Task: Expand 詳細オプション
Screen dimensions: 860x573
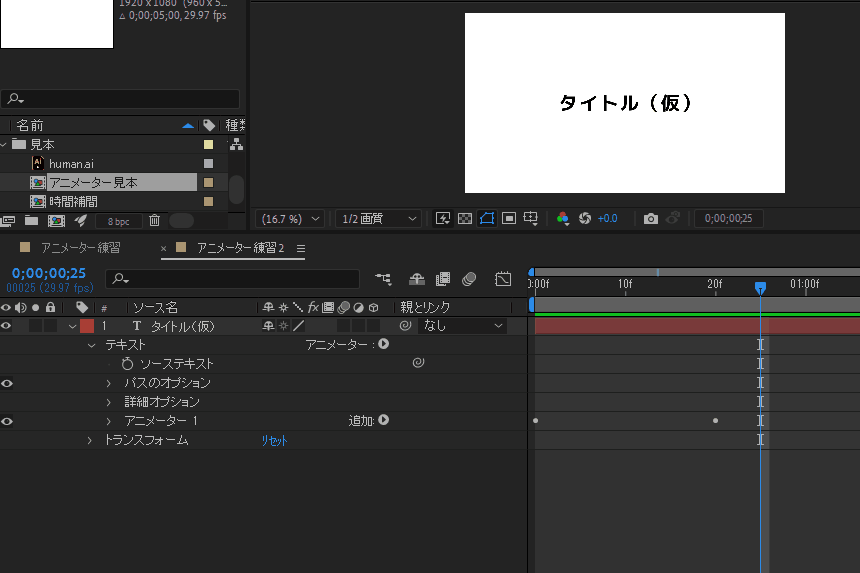Action: (x=109, y=402)
